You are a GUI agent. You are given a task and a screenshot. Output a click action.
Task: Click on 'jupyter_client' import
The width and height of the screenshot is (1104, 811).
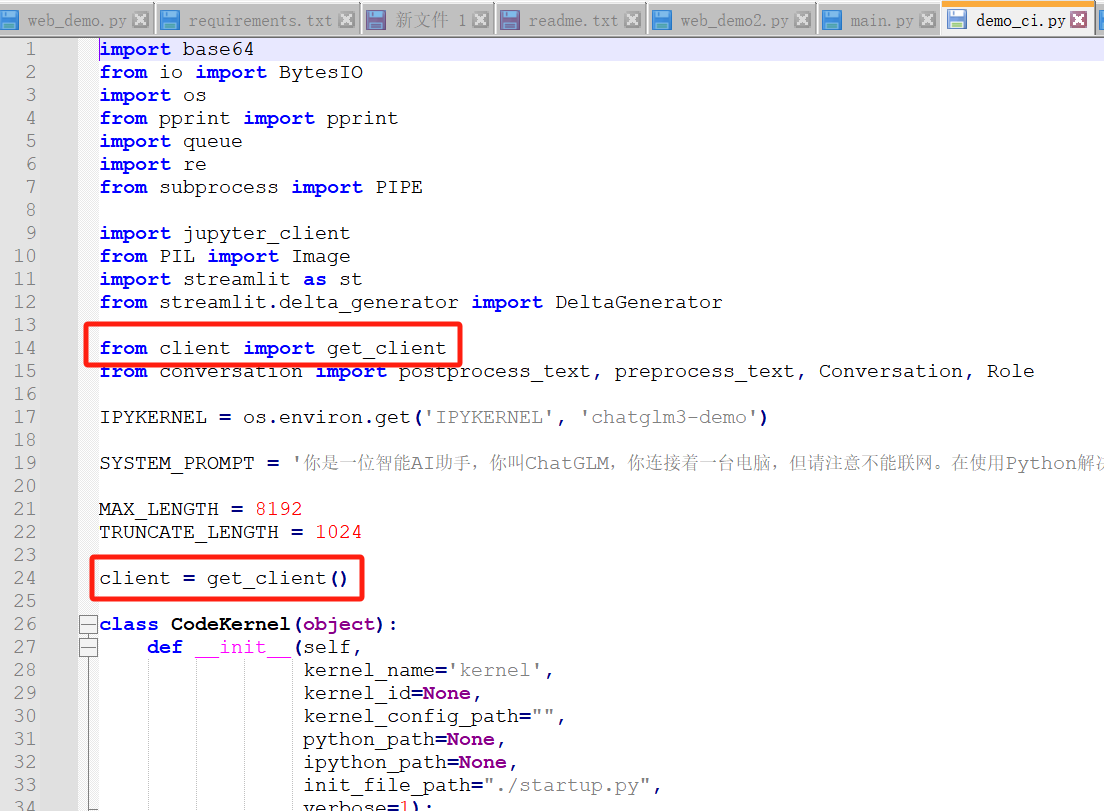tap(267, 234)
